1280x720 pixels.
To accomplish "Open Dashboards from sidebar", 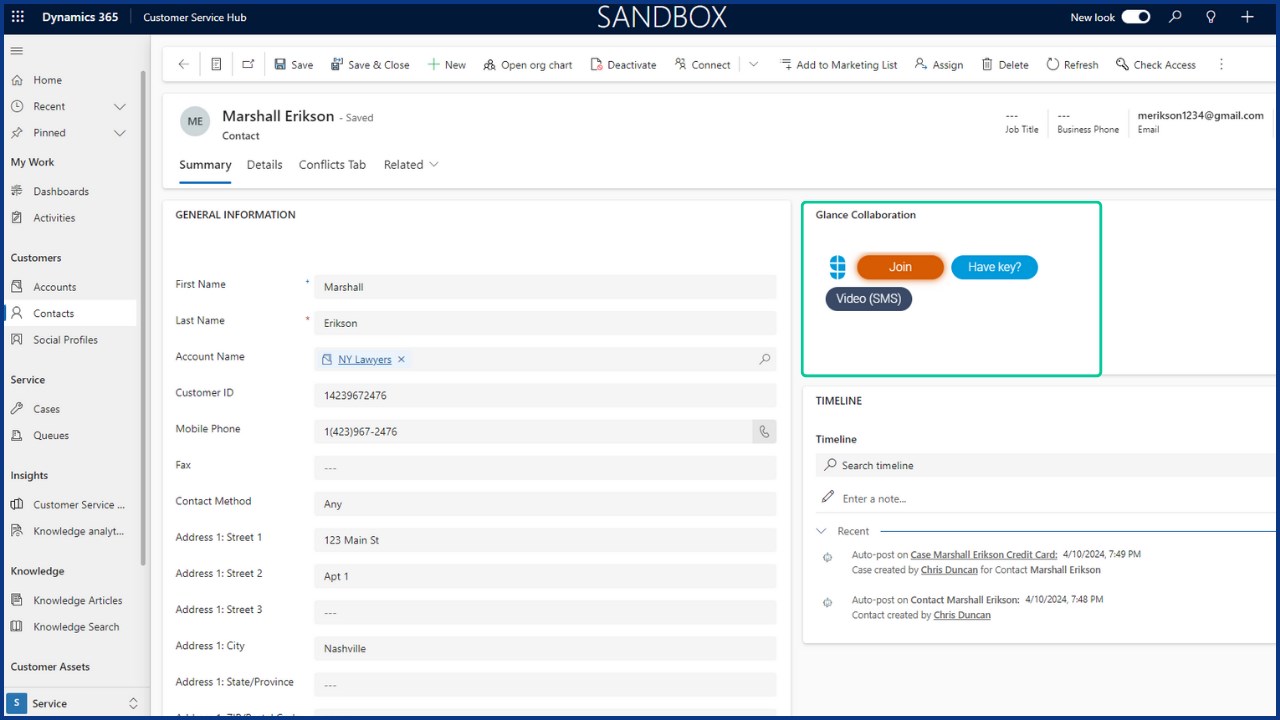I will (x=61, y=191).
